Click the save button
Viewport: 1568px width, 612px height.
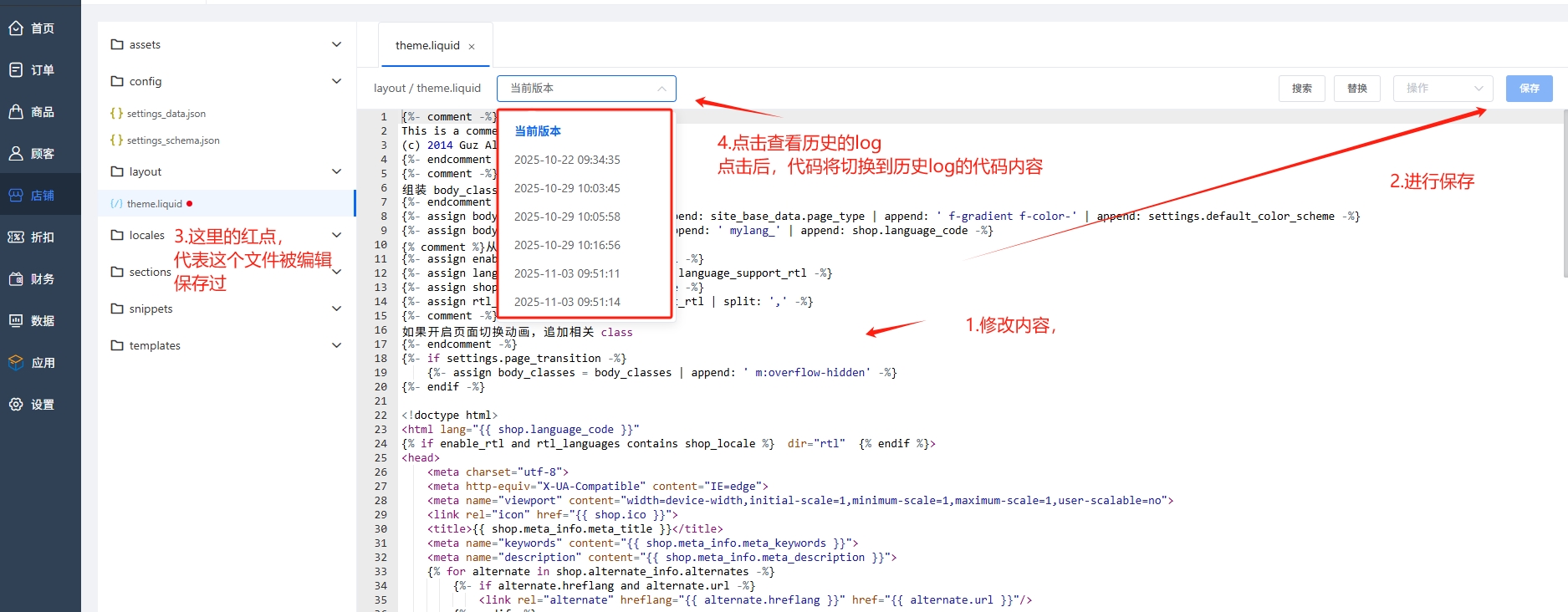(1529, 89)
